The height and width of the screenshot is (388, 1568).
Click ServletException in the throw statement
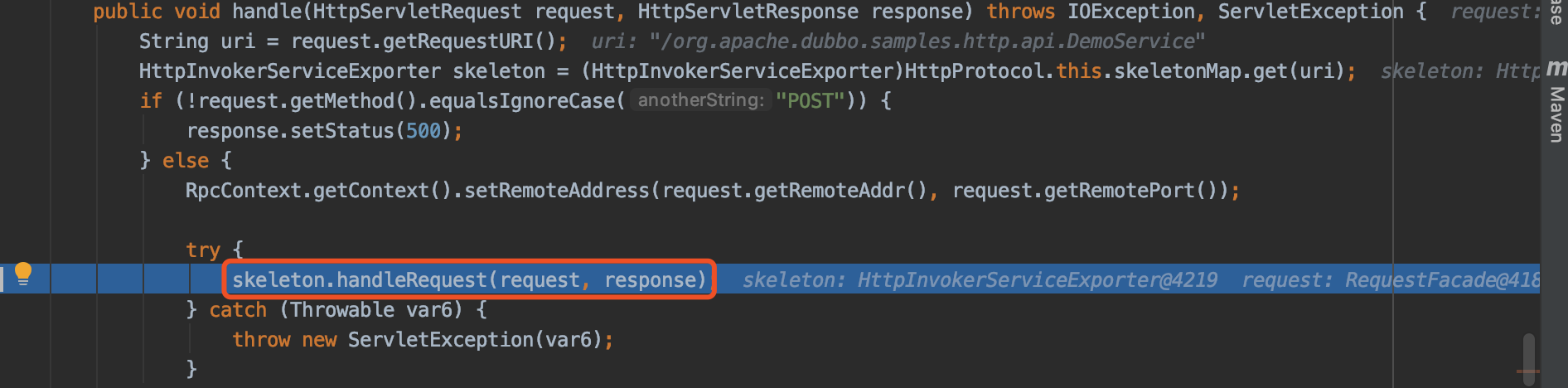(440, 340)
